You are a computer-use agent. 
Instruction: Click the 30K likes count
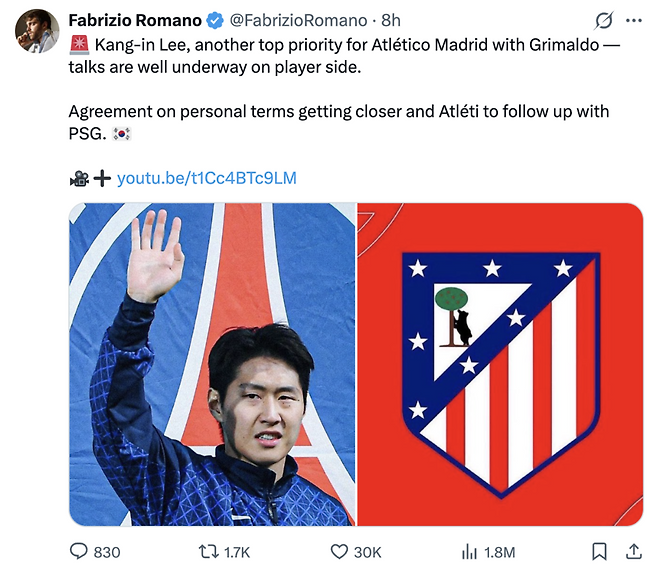coord(368,552)
